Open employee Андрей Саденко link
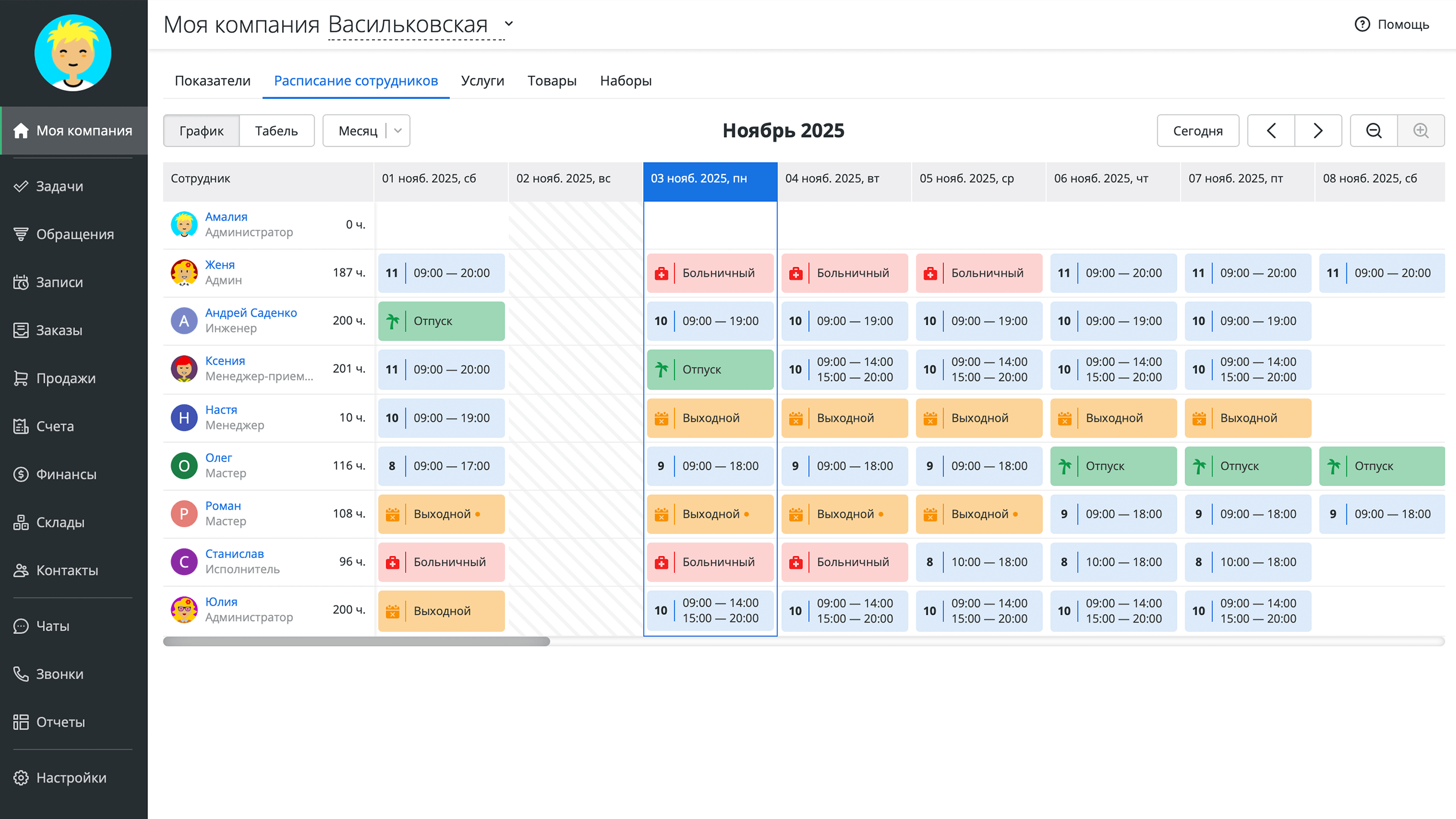Image resolution: width=1456 pixels, height=819 pixels. (x=251, y=313)
